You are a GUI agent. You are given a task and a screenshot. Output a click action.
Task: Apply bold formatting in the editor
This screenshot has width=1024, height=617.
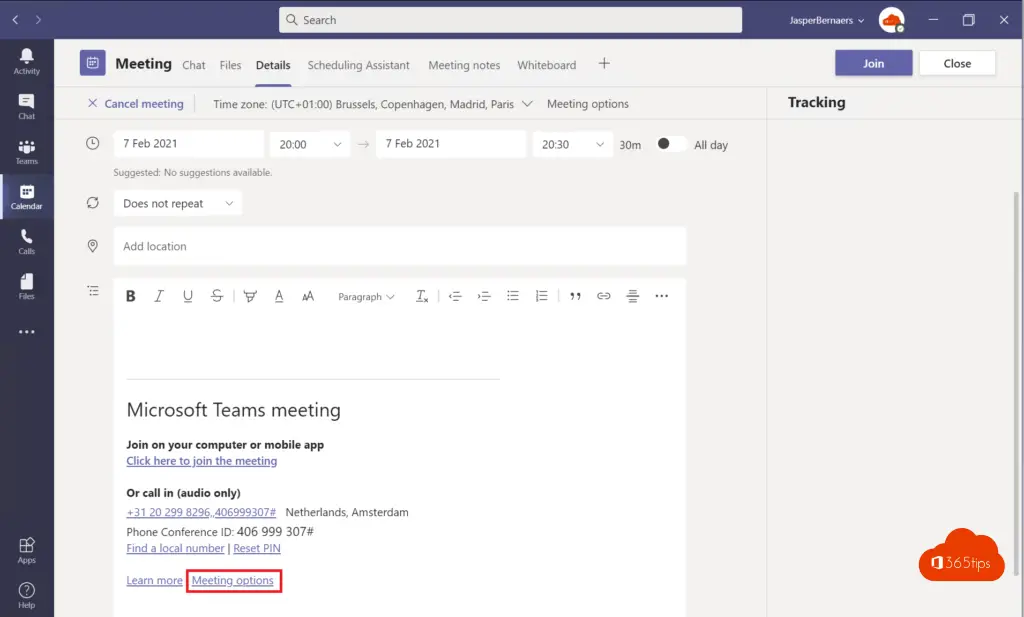tap(130, 296)
